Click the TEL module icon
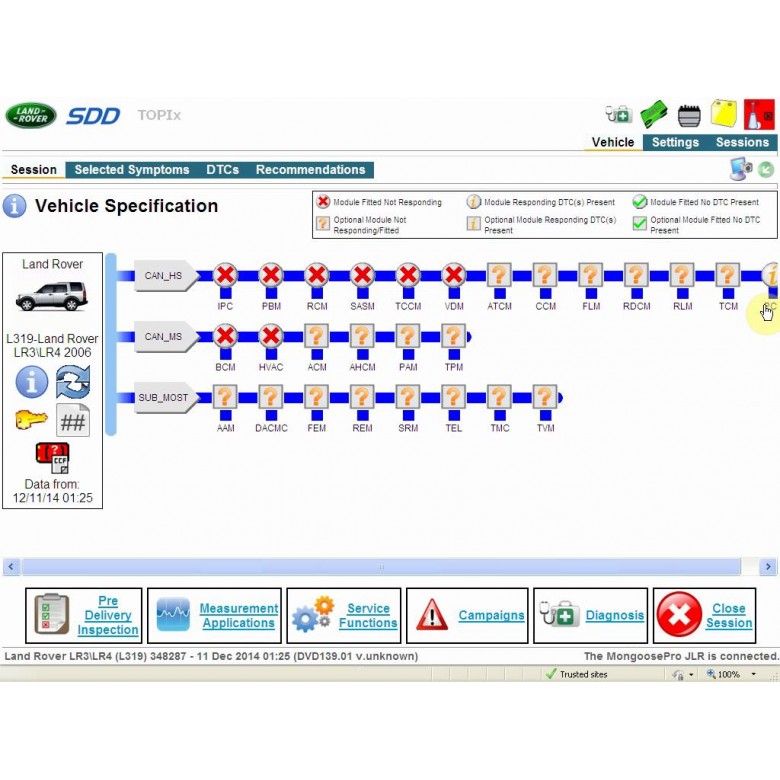Viewport: 780px width, 780px height. (454, 397)
